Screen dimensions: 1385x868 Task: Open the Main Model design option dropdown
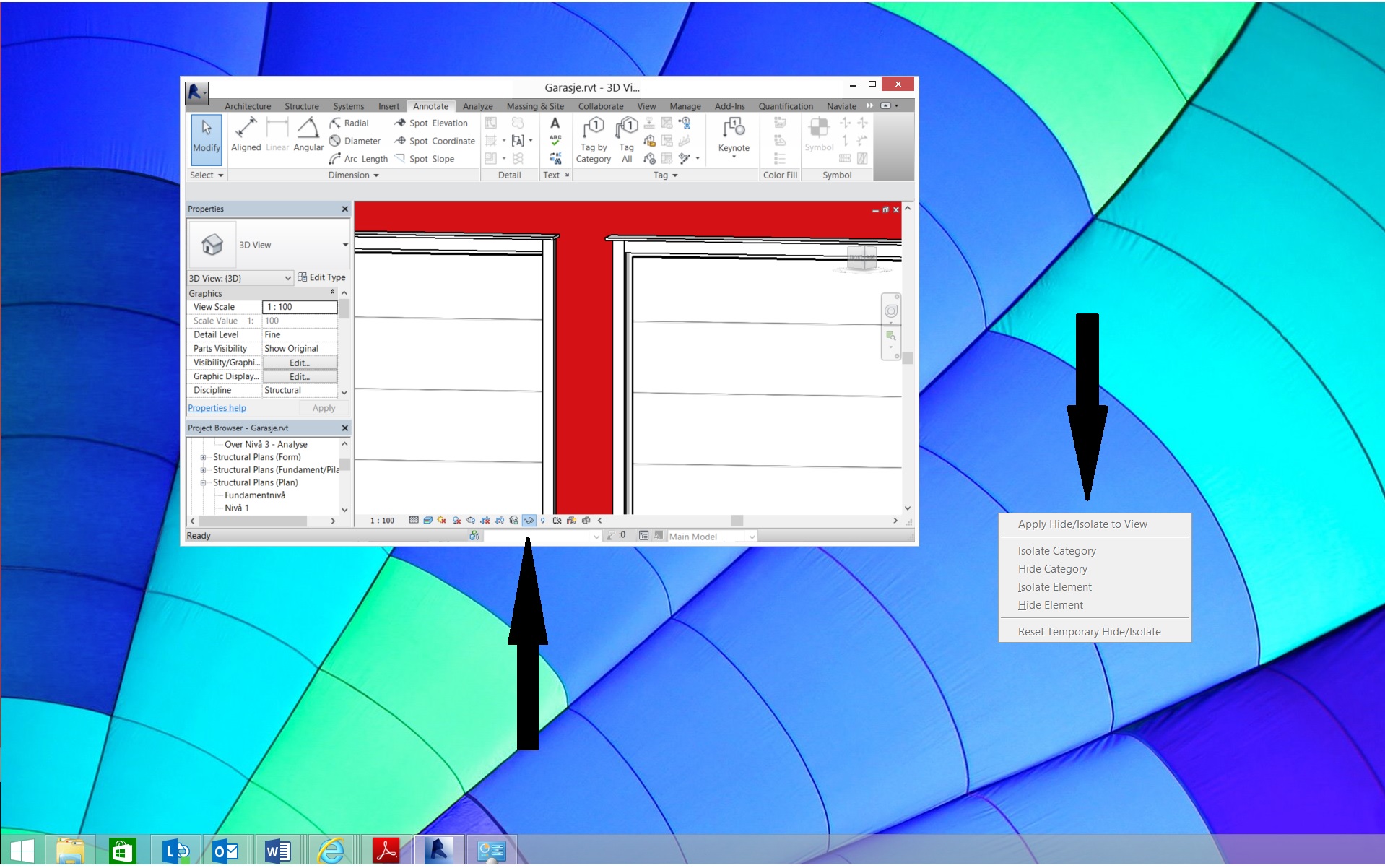[711, 537]
